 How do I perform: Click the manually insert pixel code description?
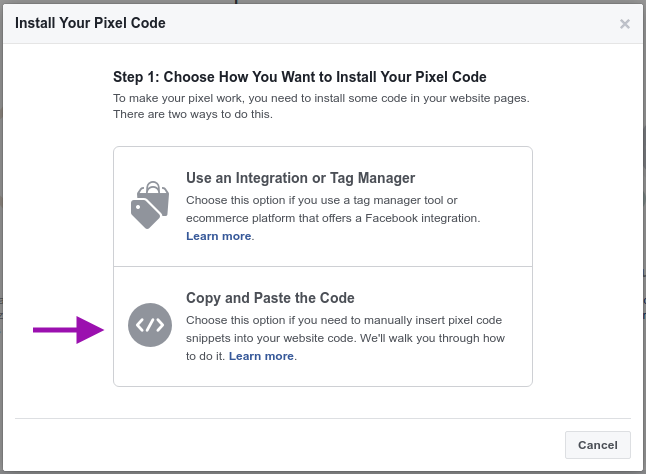point(344,320)
